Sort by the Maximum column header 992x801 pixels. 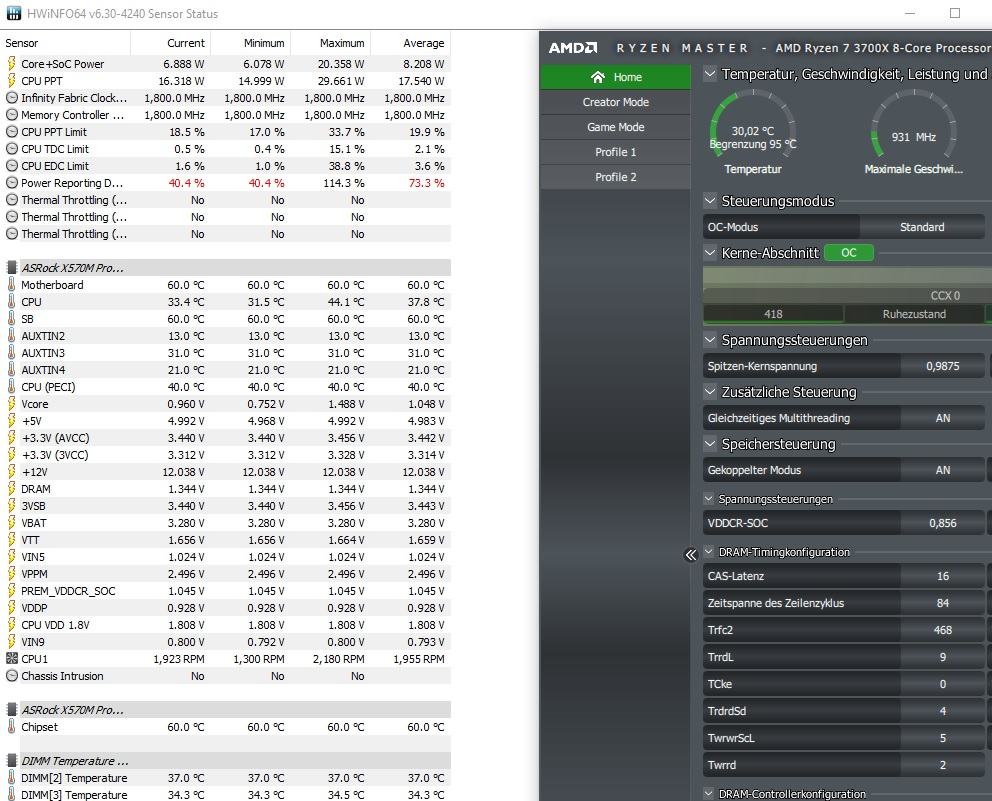pos(330,43)
